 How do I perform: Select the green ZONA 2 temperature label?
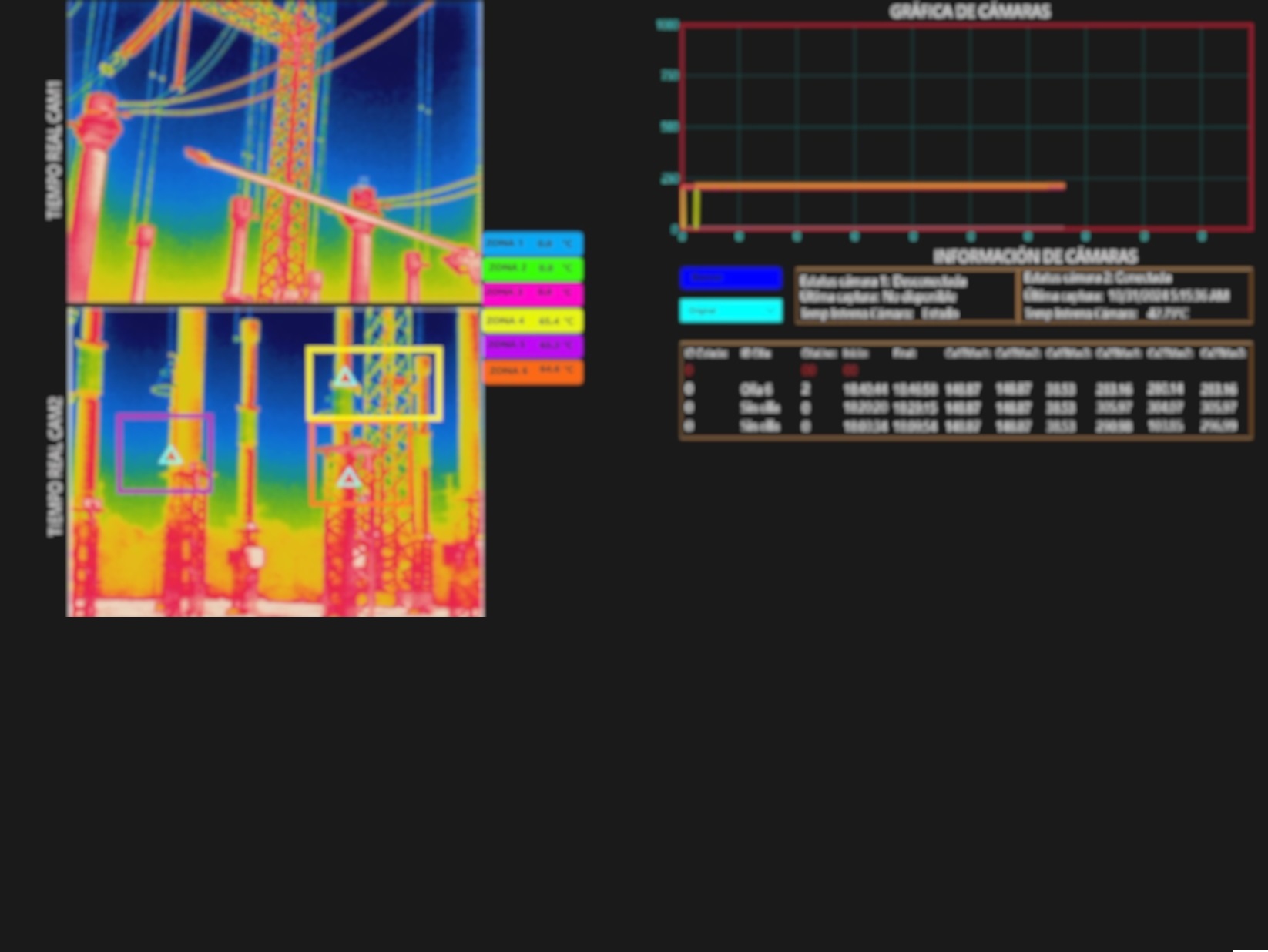tap(533, 268)
